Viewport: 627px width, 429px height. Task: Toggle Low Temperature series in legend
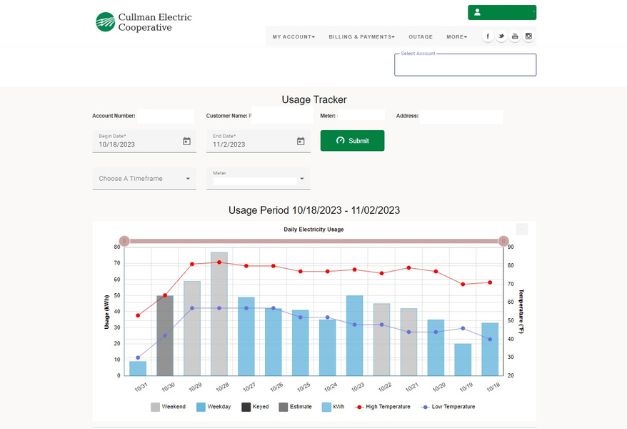click(450, 407)
